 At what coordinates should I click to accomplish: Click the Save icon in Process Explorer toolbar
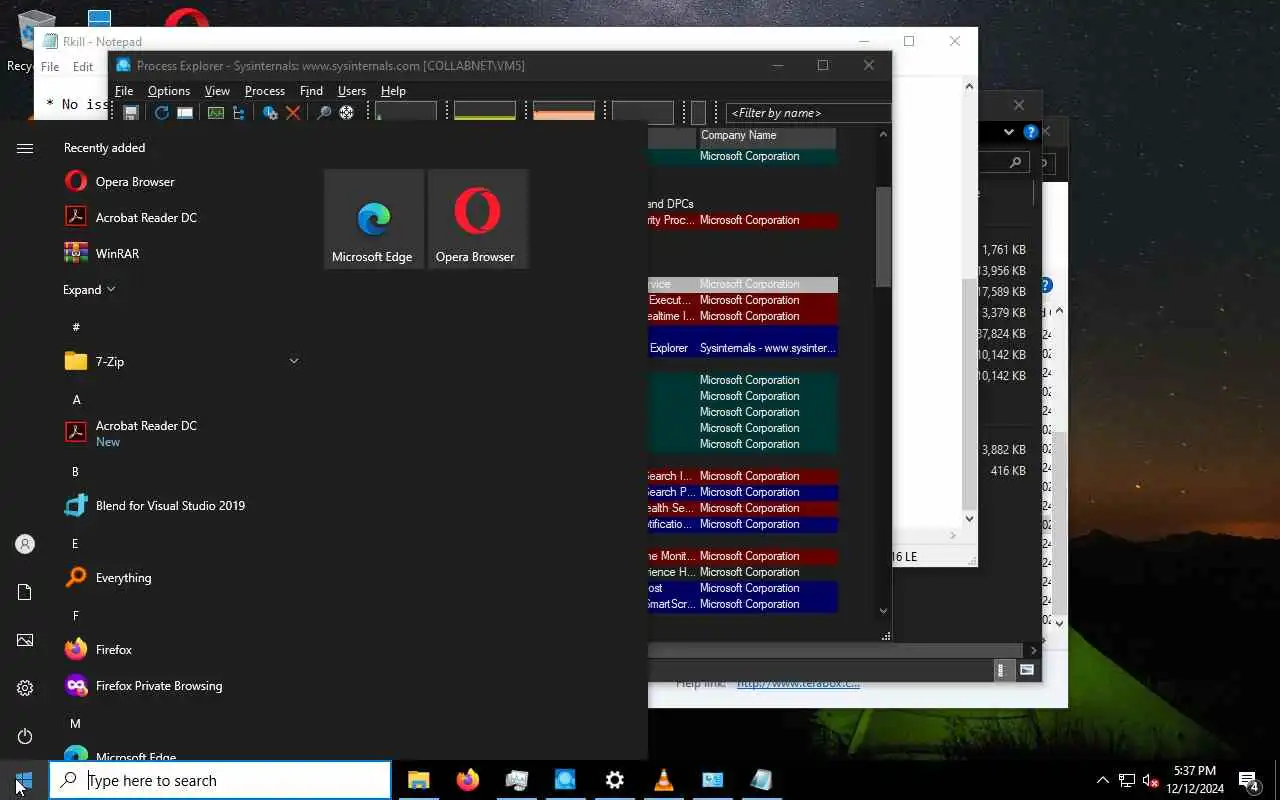pyautogui.click(x=131, y=113)
